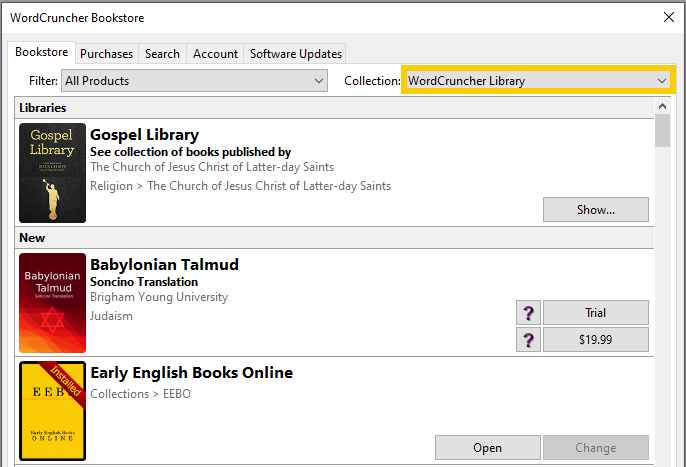Select the Gospel Library cover thumbnail

52,173
